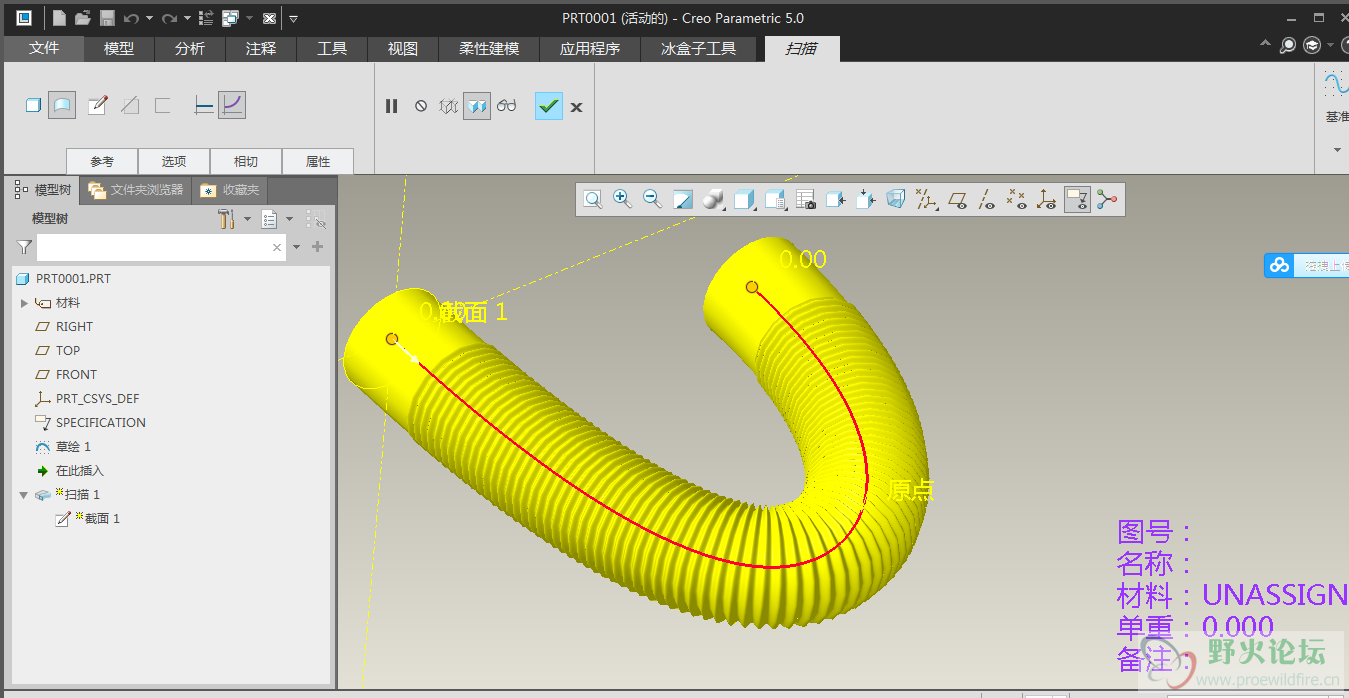Open the 参考 panel tab
This screenshot has width=1349, height=698.
click(x=102, y=161)
